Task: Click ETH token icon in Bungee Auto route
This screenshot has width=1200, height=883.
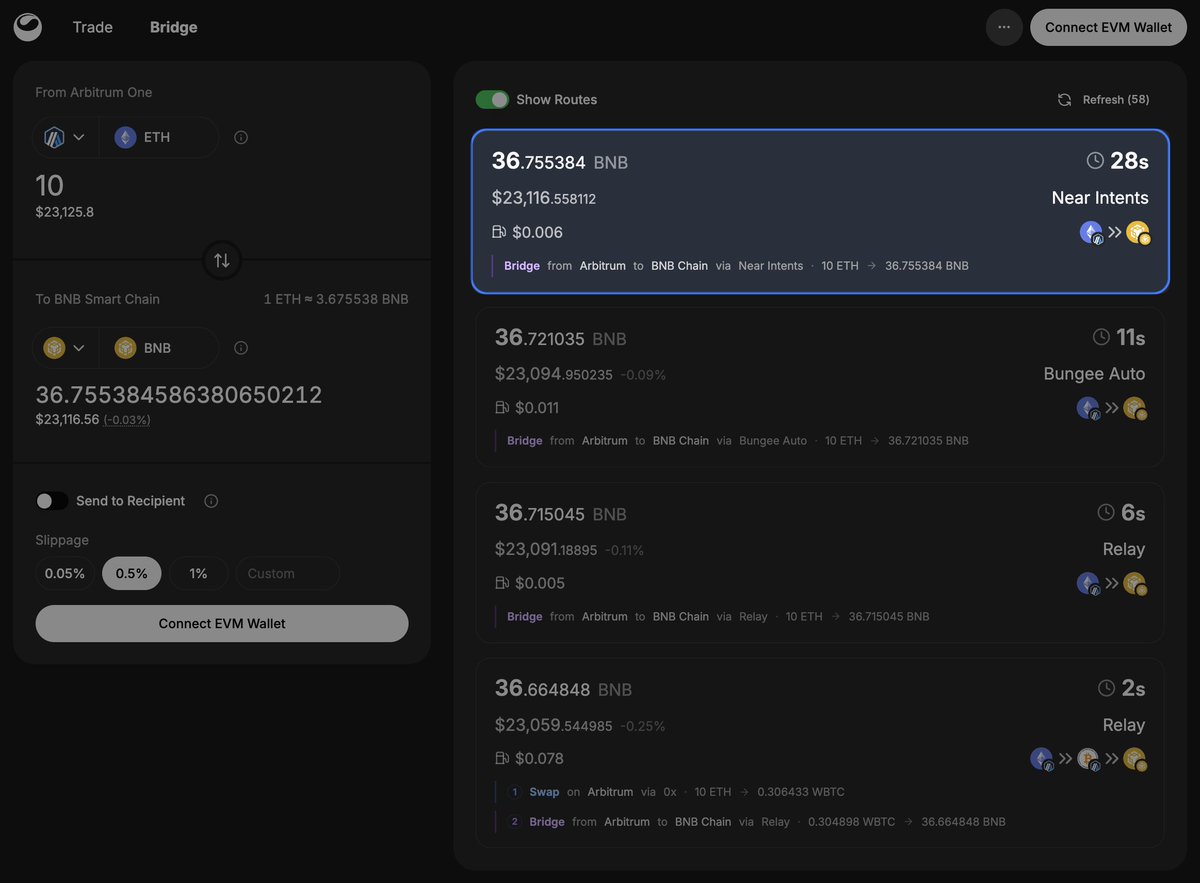Action: [1088, 408]
